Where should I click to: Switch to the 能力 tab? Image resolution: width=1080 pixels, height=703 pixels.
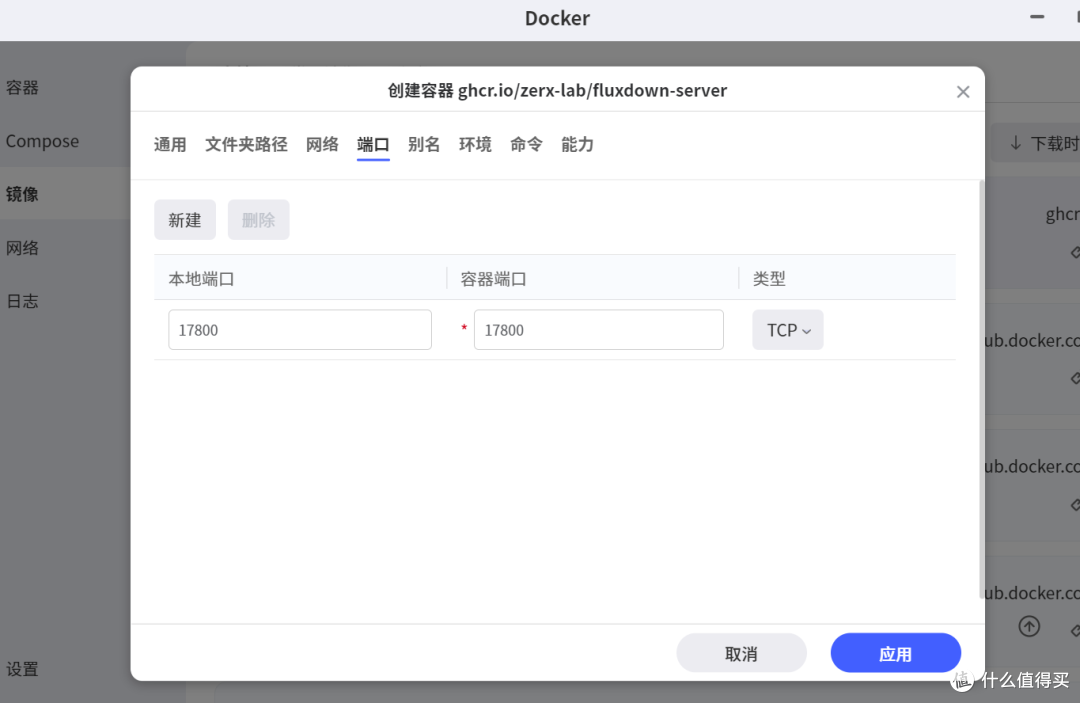[577, 145]
